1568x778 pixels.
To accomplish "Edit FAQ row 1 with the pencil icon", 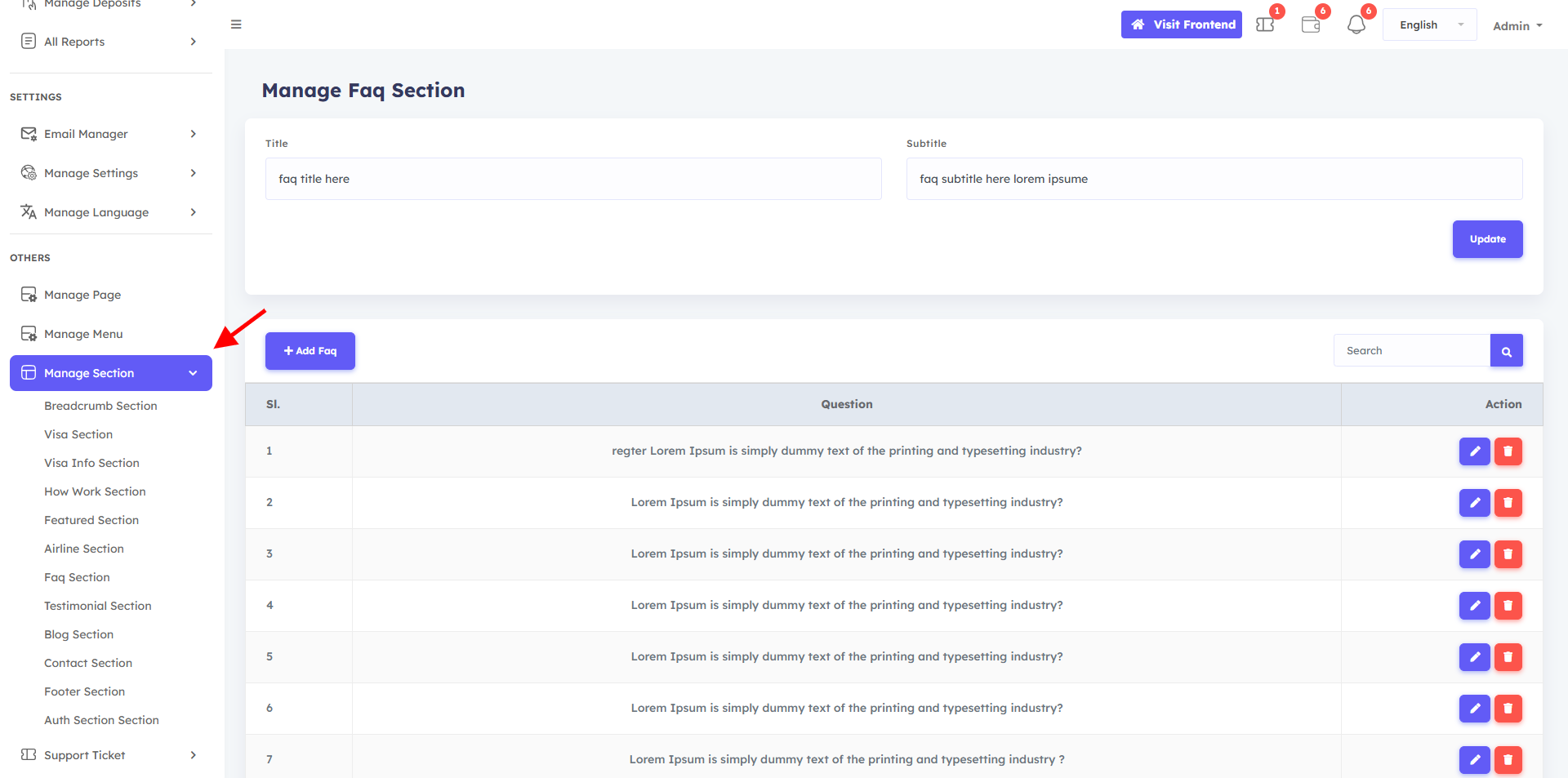I will [1475, 451].
